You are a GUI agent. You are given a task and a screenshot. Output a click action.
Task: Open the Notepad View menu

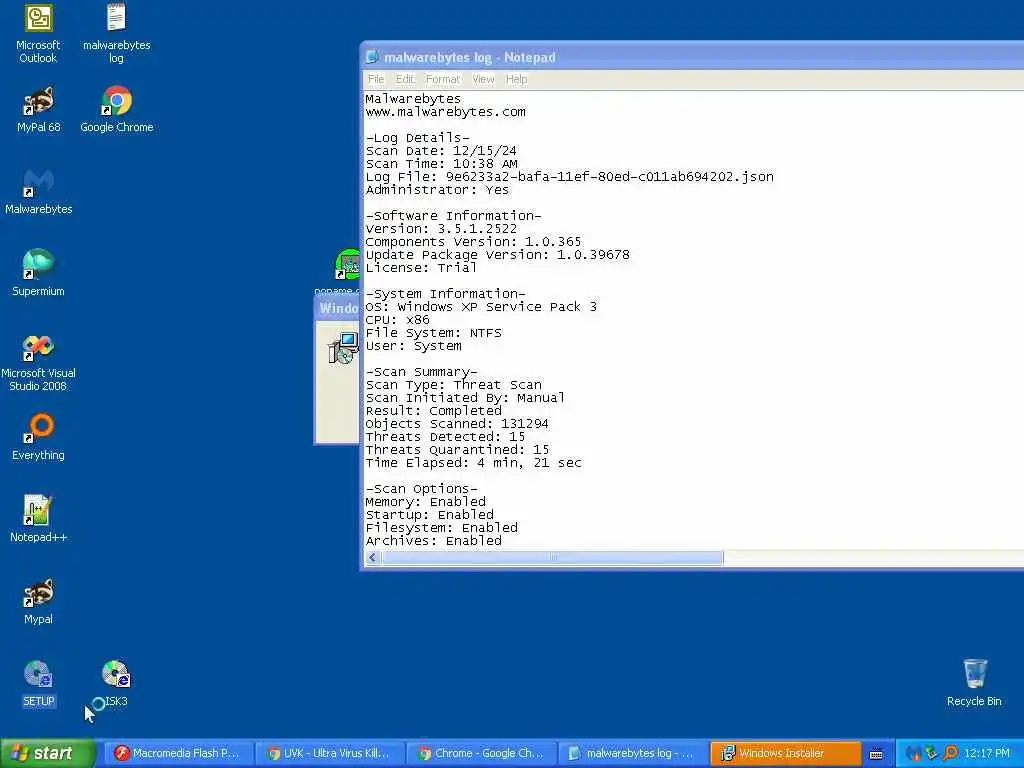(483, 79)
